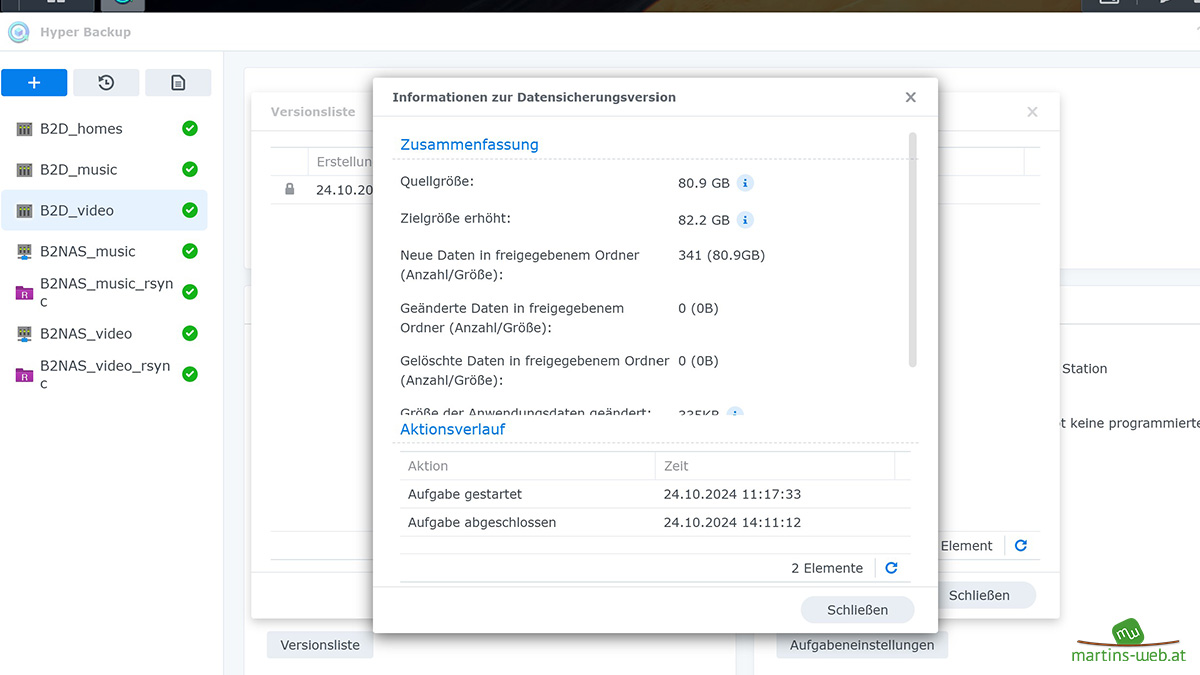The height and width of the screenshot is (675, 1200).
Task: Click the 341 (80.9GB) new data value
Action: [x=721, y=255]
